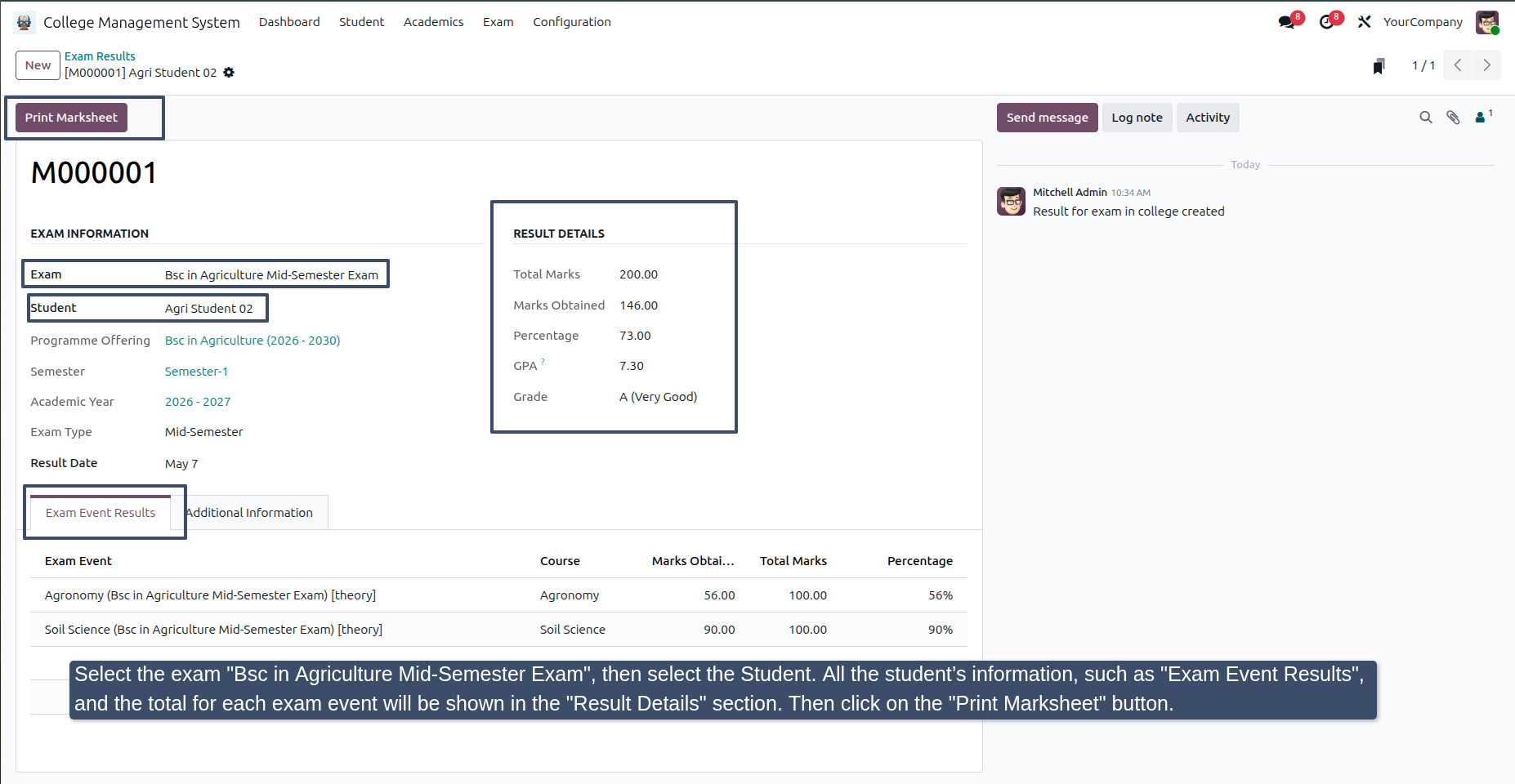Search chatter messages with magnifier icon
1515x784 pixels.
click(1426, 118)
